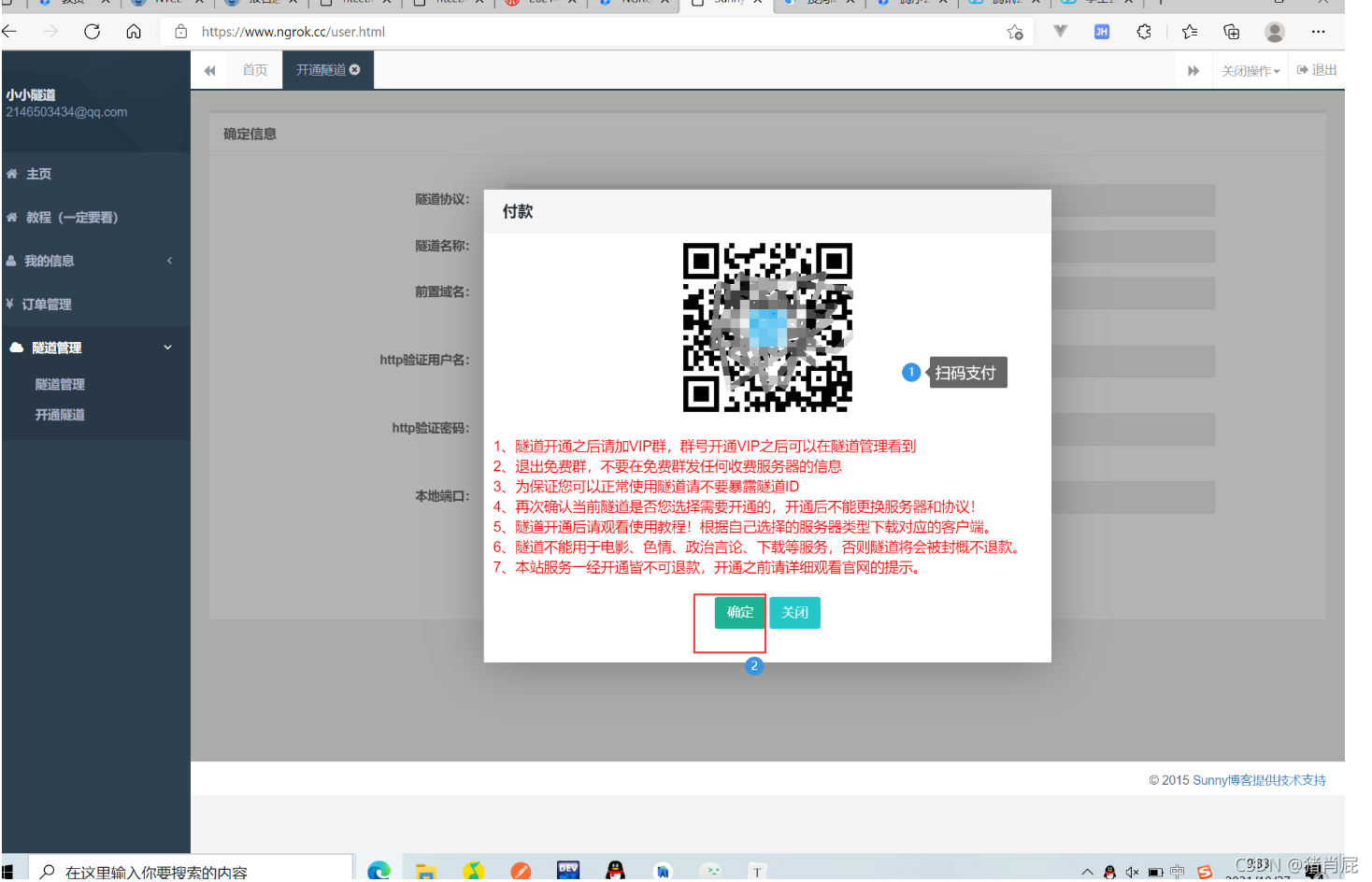
Task: Close the 开通隧道 tab with its x icon
Action: 355,70
